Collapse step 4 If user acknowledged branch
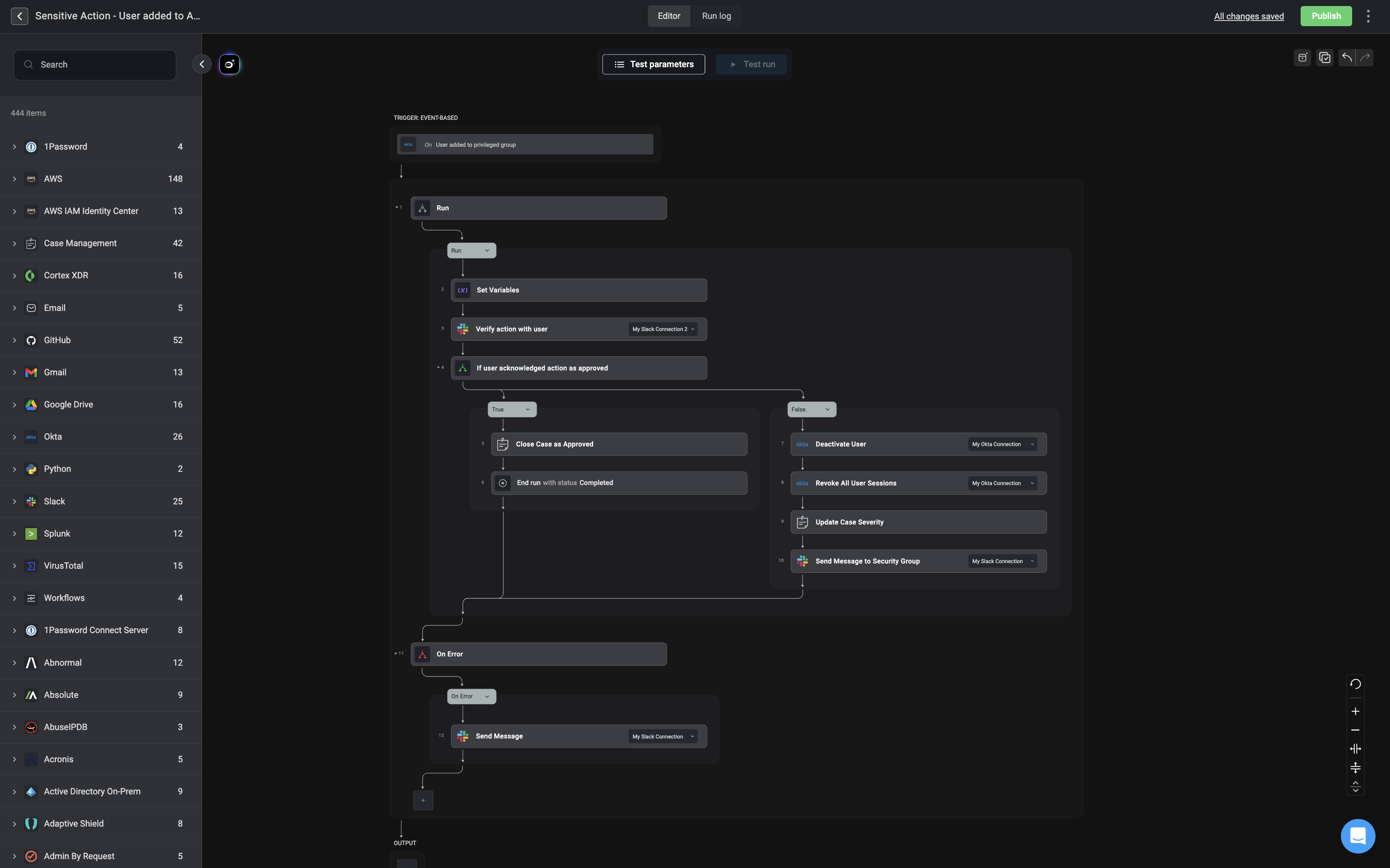Viewport: 1390px width, 868px height. pyautogui.click(x=438, y=367)
